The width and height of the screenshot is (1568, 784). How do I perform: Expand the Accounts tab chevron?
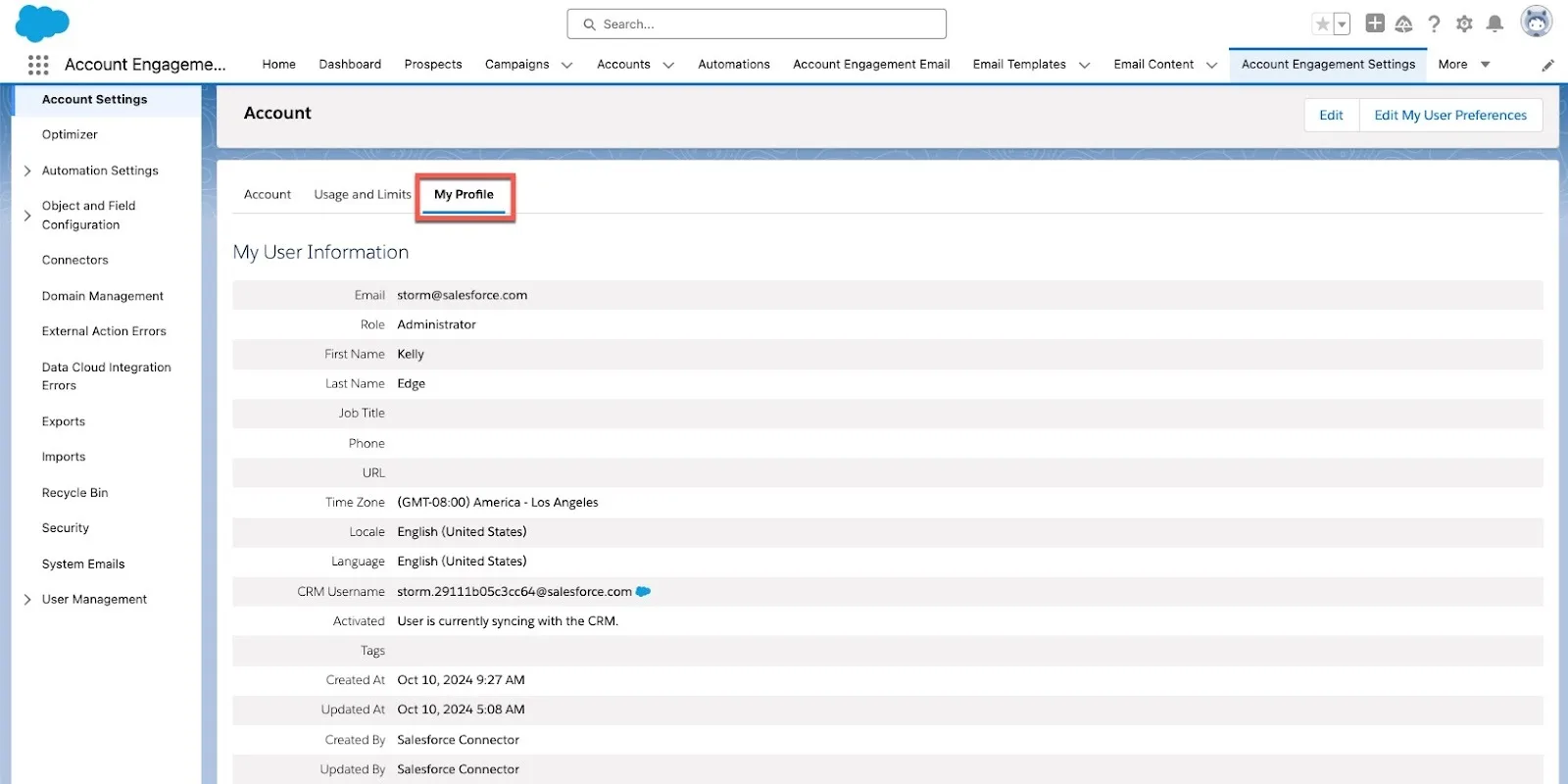(668, 66)
